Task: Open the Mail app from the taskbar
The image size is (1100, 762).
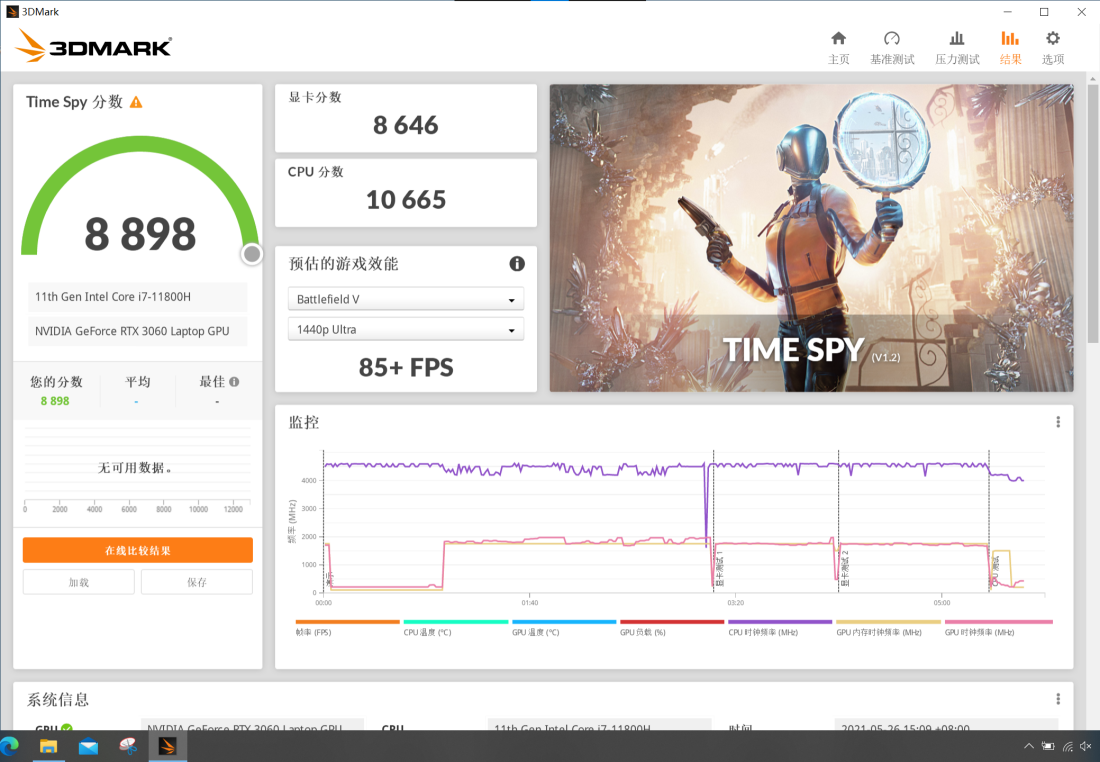Action: coord(88,746)
